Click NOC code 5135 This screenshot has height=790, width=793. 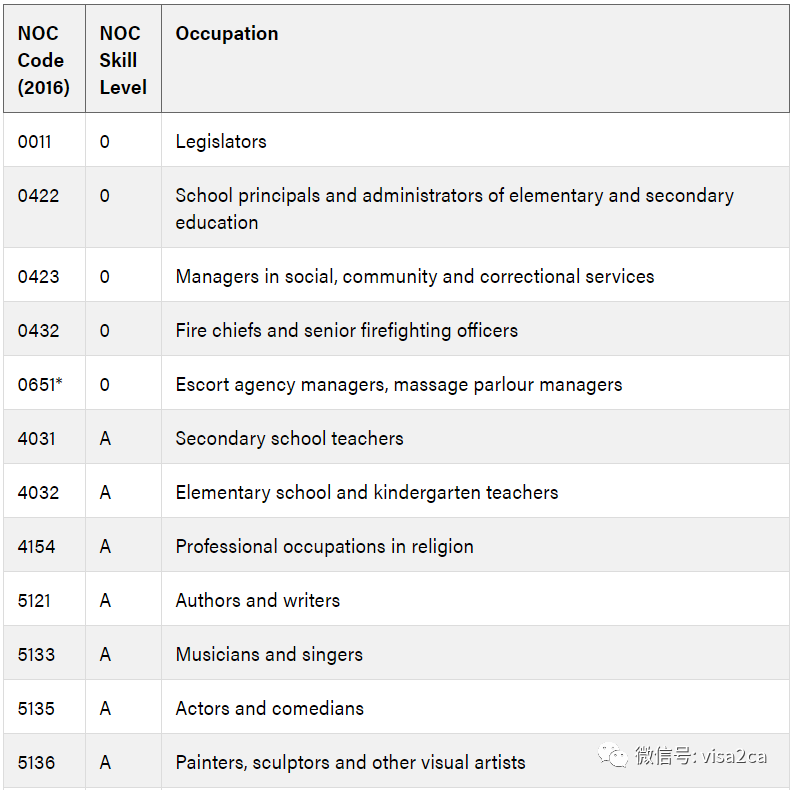click(x=36, y=709)
